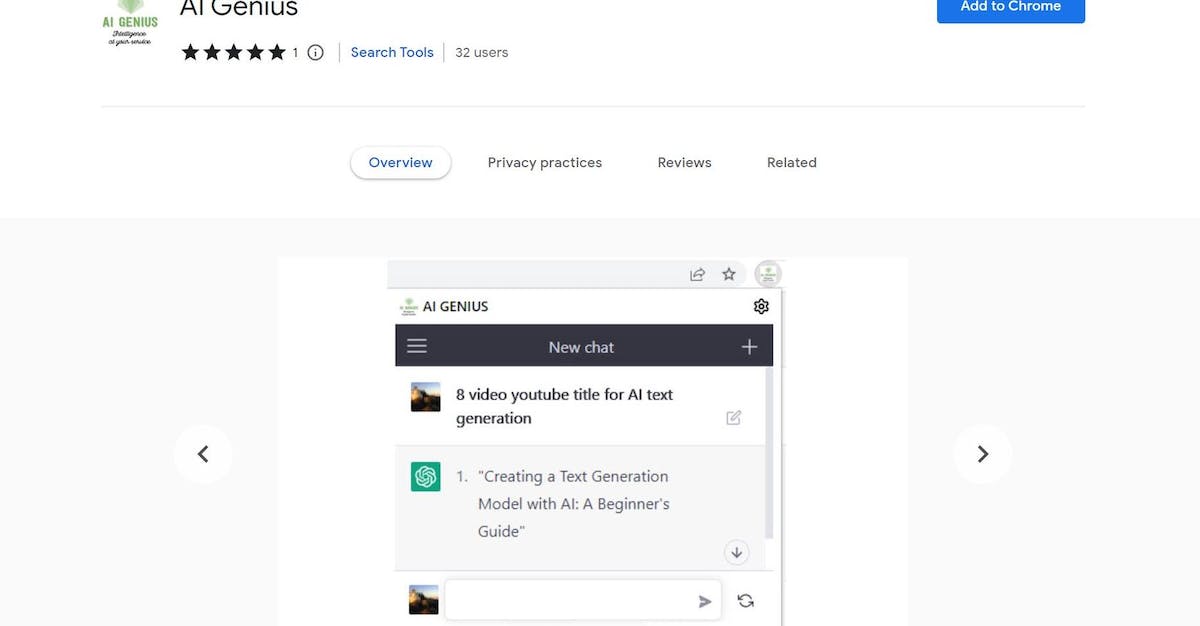
Task: Send message with paper plane icon
Action: click(705, 601)
